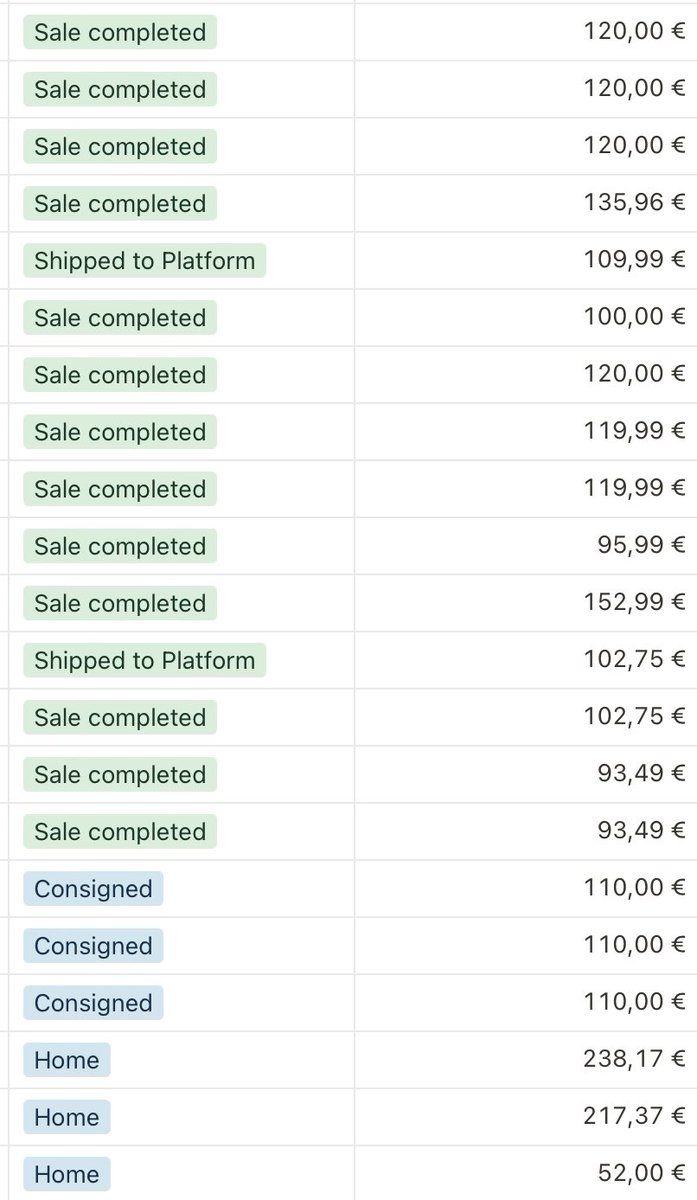The height and width of the screenshot is (1200, 697).
Task: Click the Sale completed tag beside 95,99 €
Action: pyautogui.click(x=120, y=546)
